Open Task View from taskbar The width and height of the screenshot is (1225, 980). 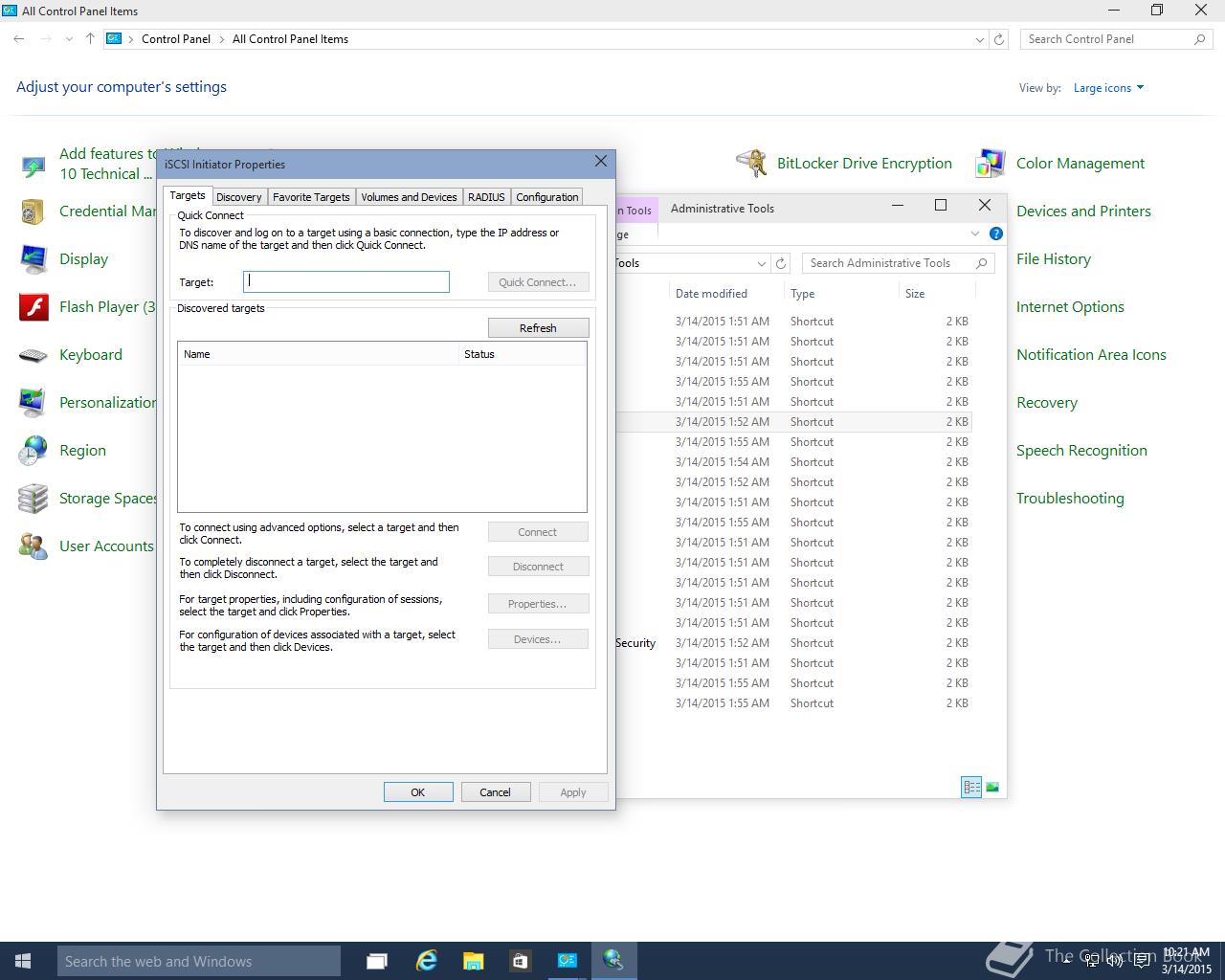pyautogui.click(x=377, y=961)
